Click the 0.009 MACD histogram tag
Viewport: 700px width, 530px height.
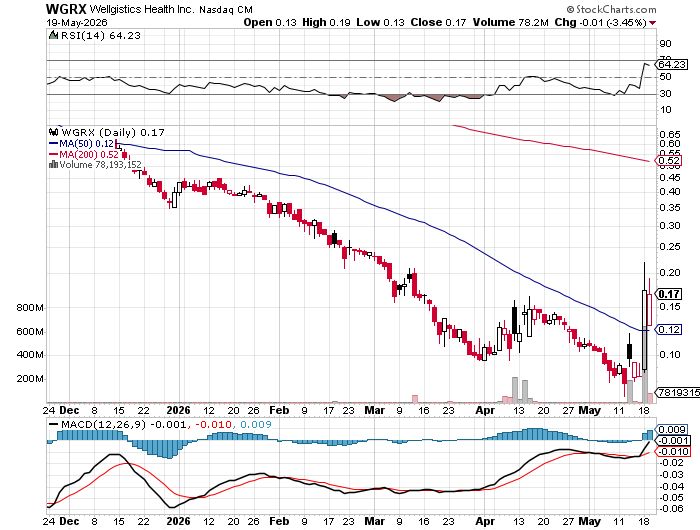(x=672, y=430)
